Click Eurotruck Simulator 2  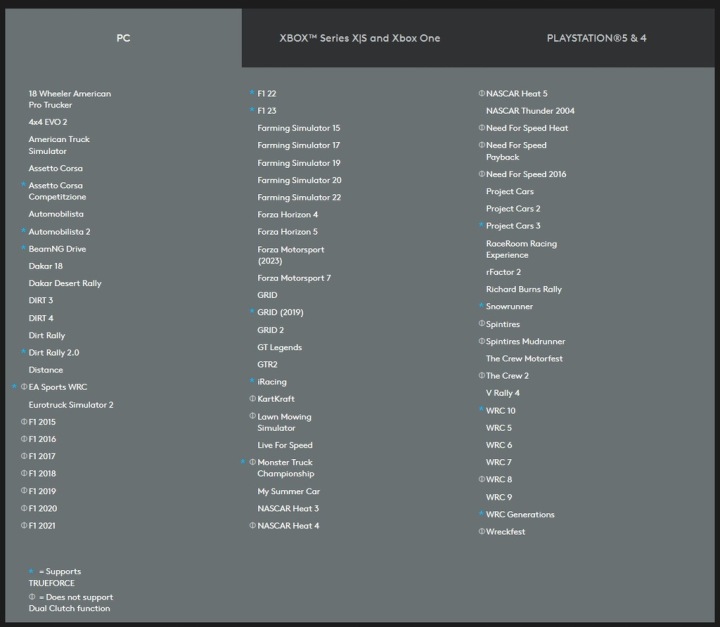tap(71, 405)
